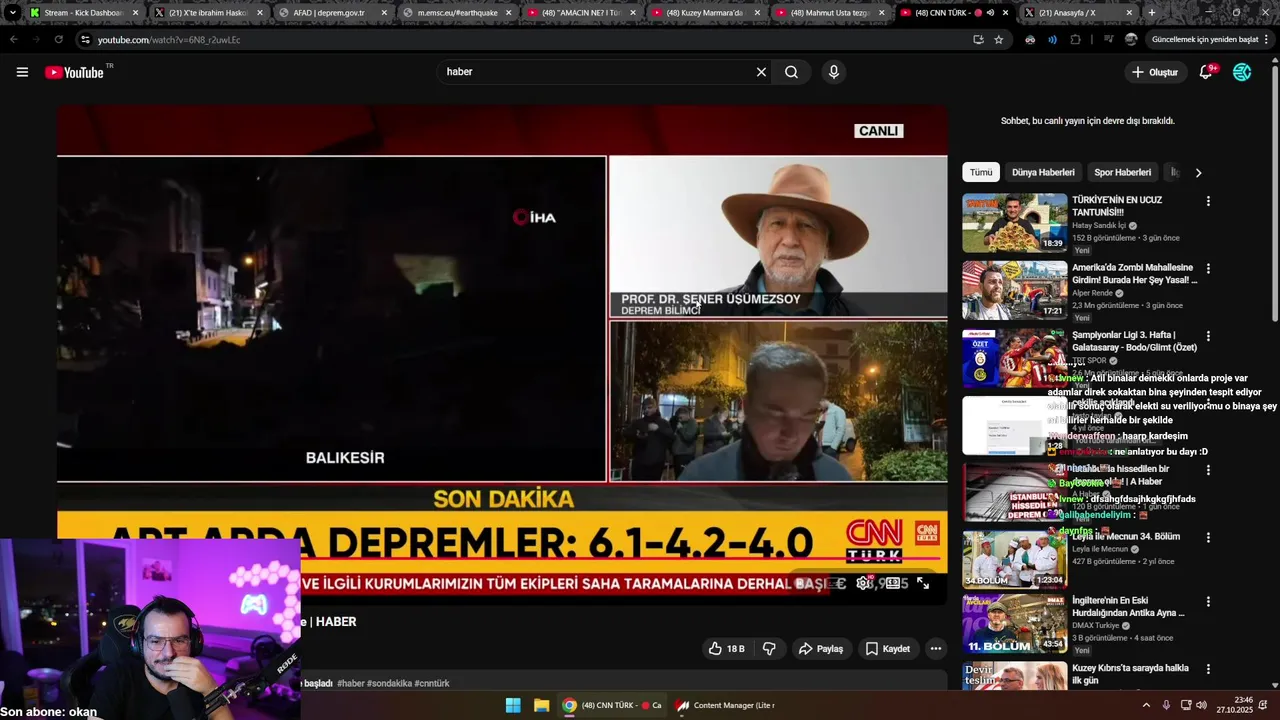Select the Dünya Haberleri filter chip
Image resolution: width=1280 pixels, height=720 pixels.
point(1043,172)
